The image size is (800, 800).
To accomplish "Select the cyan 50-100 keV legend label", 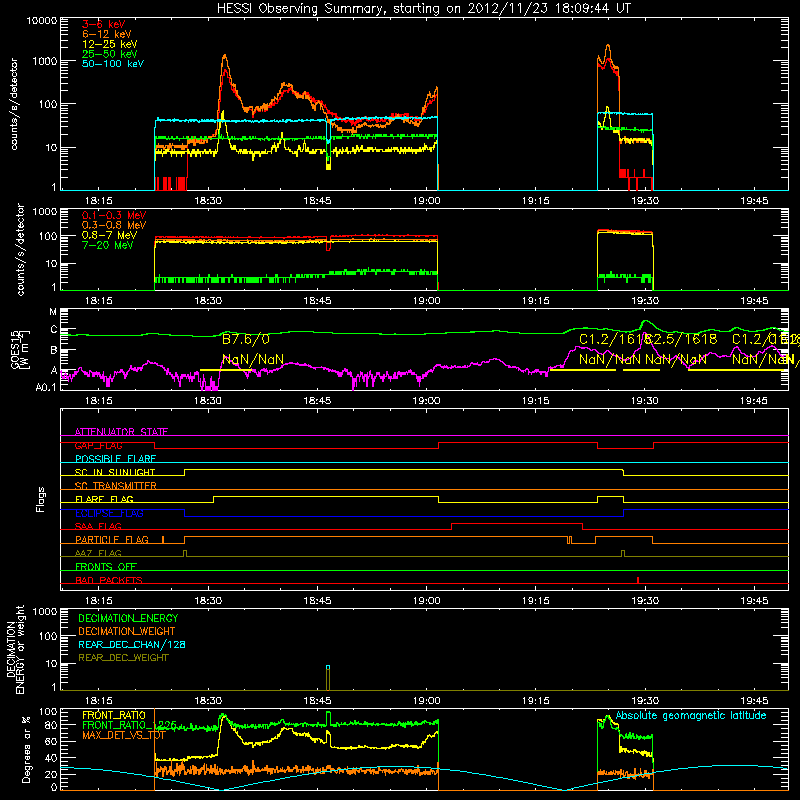I will (113, 64).
